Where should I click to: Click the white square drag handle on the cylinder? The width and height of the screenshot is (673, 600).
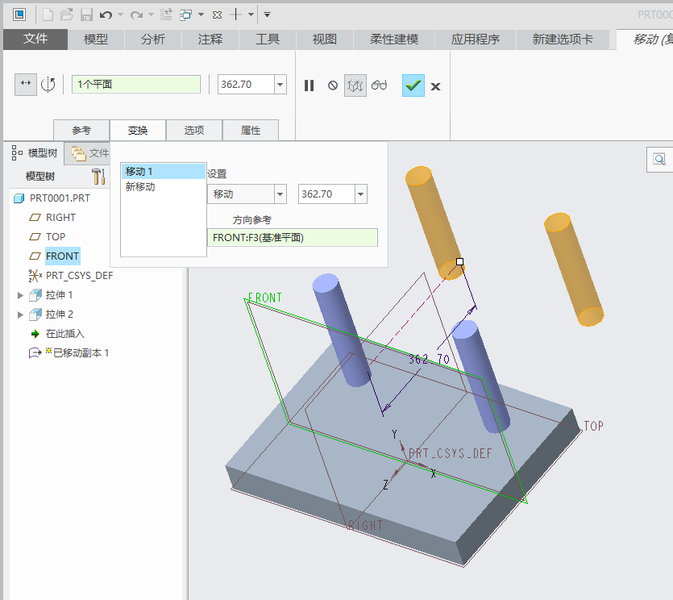[x=460, y=261]
